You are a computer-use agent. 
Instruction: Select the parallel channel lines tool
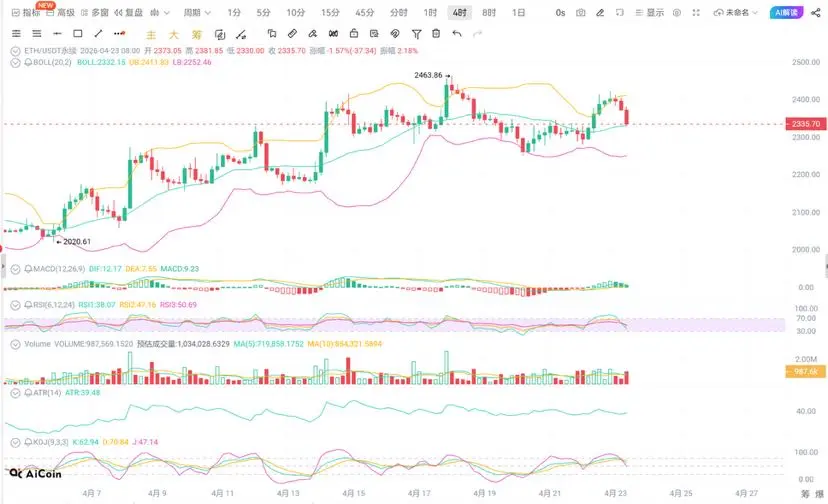click(x=16, y=34)
